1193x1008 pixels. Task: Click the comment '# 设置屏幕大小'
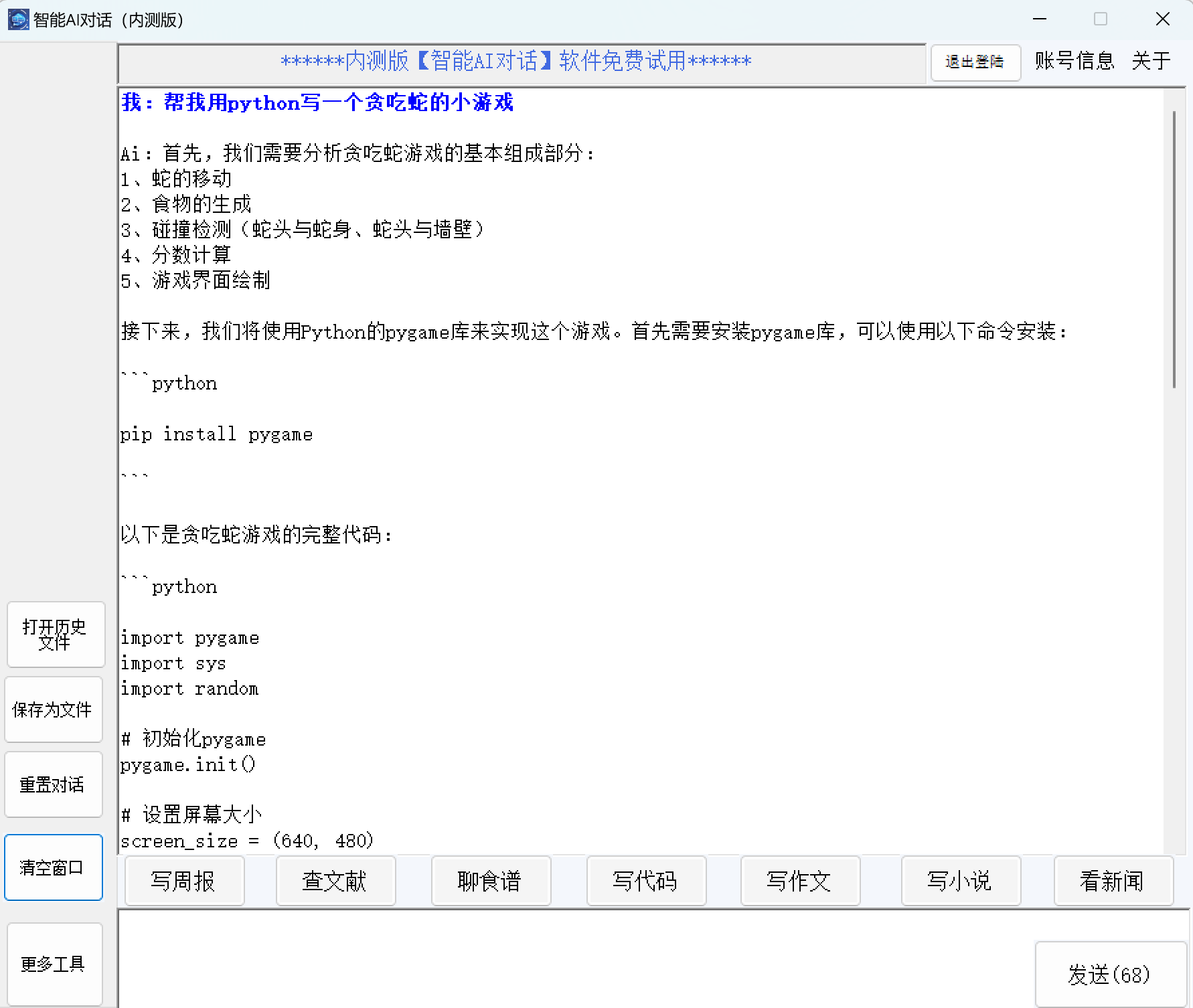[191, 815]
